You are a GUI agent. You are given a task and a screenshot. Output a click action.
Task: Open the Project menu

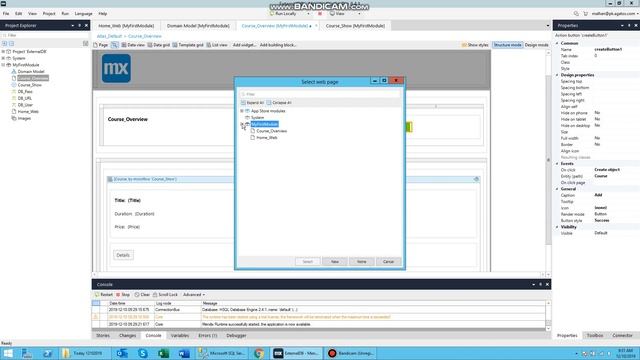coord(49,13)
